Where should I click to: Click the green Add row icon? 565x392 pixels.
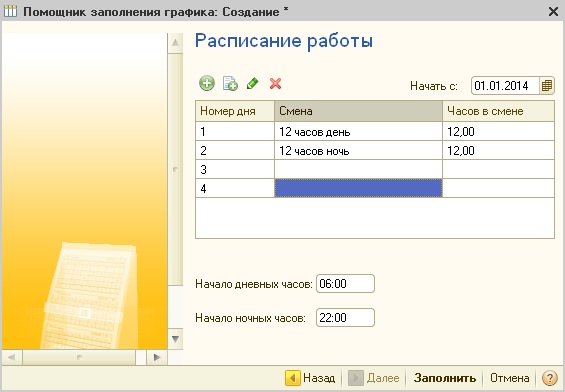[x=207, y=84]
